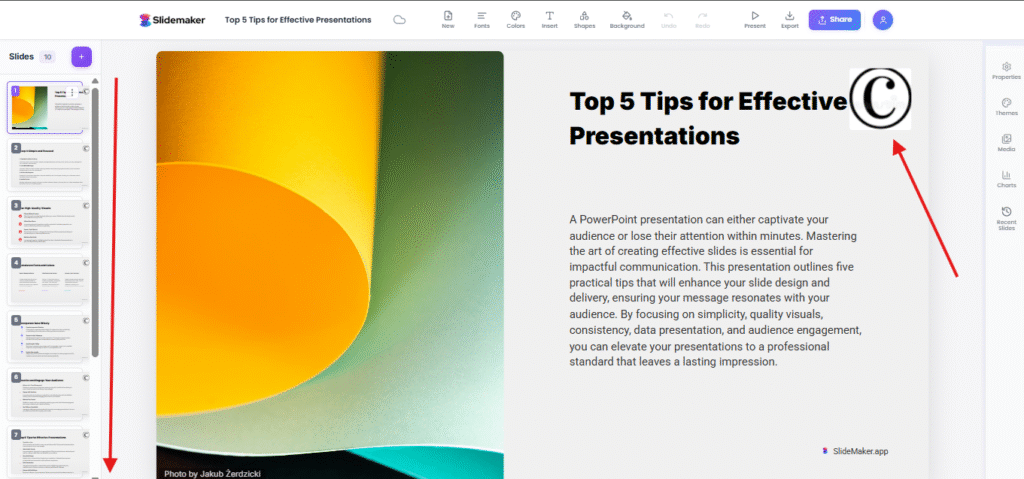
Task: Open the Shapes tool
Action: pyautogui.click(x=585, y=16)
